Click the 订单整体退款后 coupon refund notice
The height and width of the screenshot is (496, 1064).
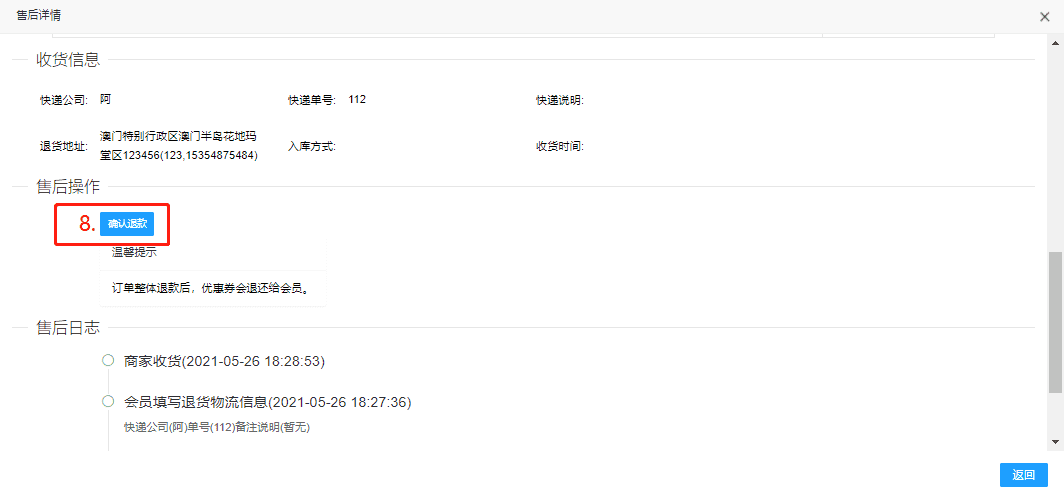(x=210, y=288)
